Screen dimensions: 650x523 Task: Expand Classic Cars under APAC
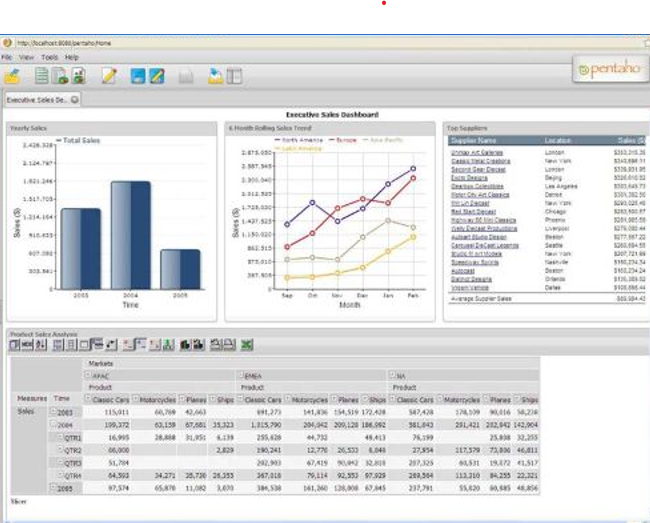[x=87, y=399]
